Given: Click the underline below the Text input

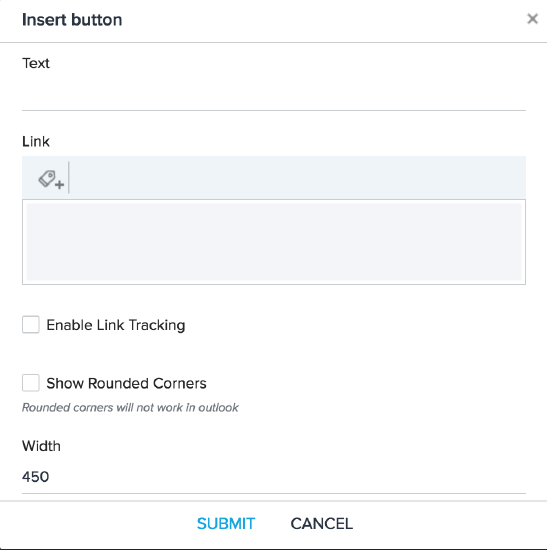Looking at the screenshot, I should tap(274, 110).
